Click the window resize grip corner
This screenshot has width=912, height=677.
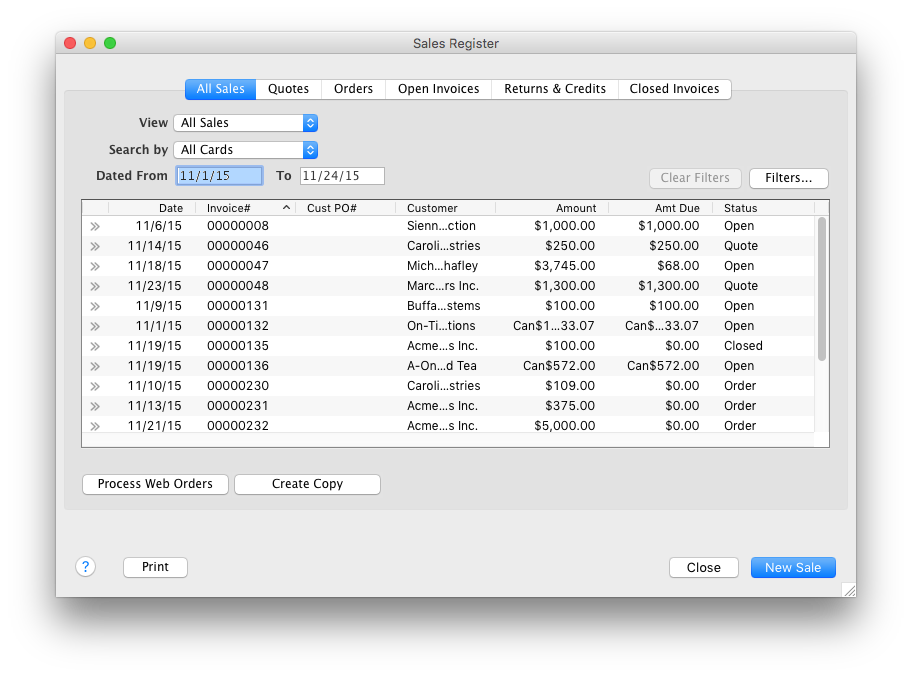pos(849,590)
